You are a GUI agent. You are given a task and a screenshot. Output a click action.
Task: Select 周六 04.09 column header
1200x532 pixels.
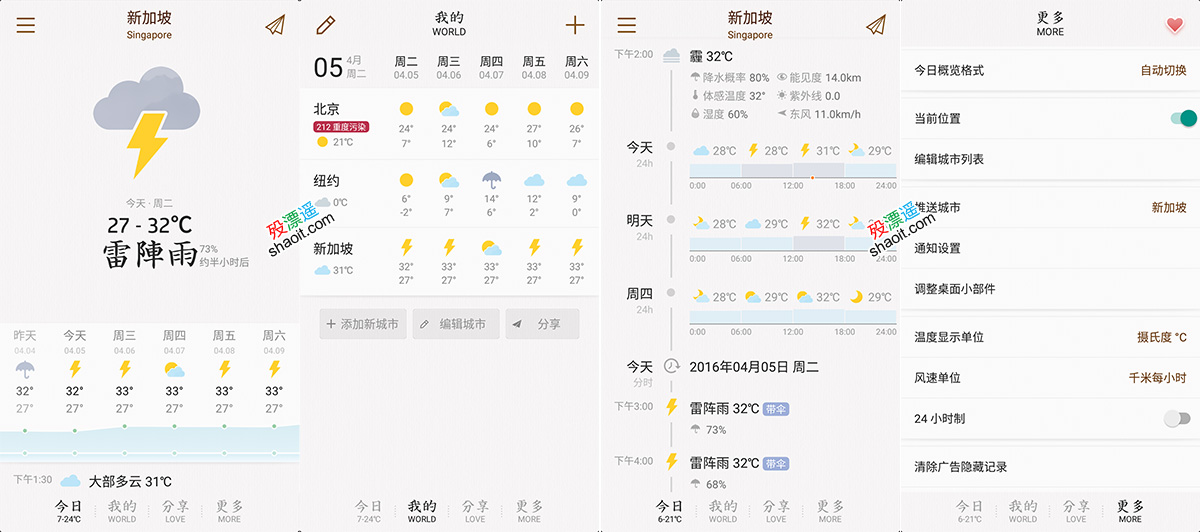(576, 67)
